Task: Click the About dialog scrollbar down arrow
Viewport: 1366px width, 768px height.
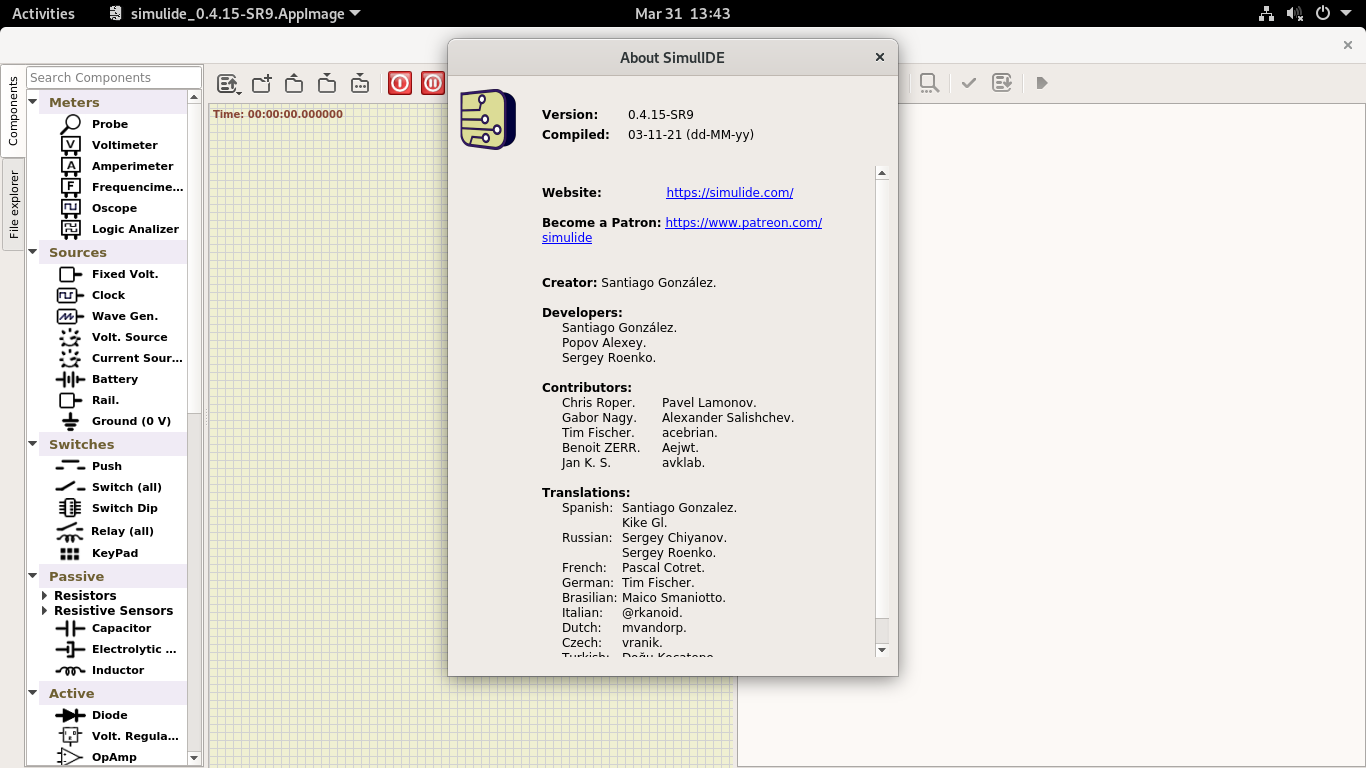Action: pos(882,650)
